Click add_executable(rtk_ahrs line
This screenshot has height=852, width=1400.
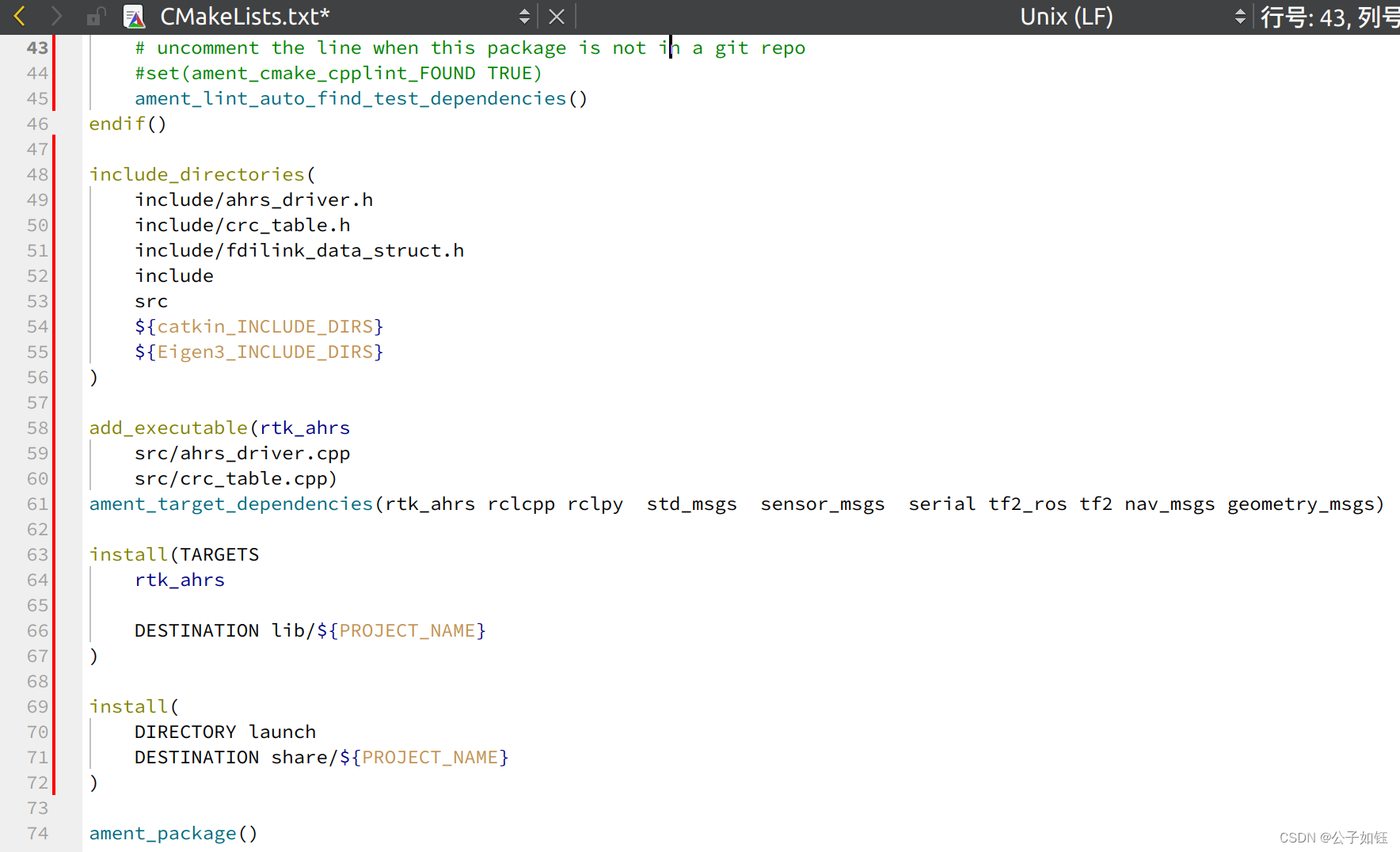219,428
